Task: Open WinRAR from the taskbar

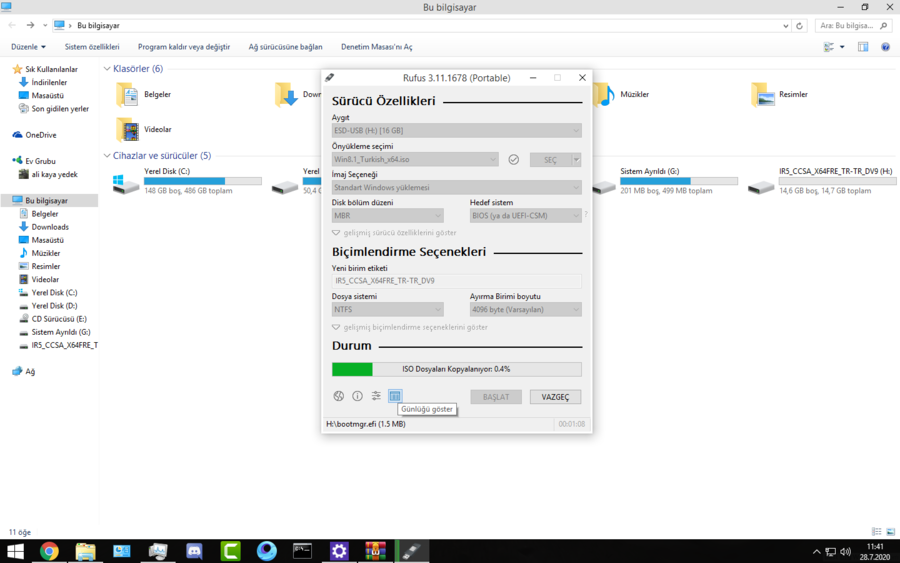Action: tap(375, 552)
